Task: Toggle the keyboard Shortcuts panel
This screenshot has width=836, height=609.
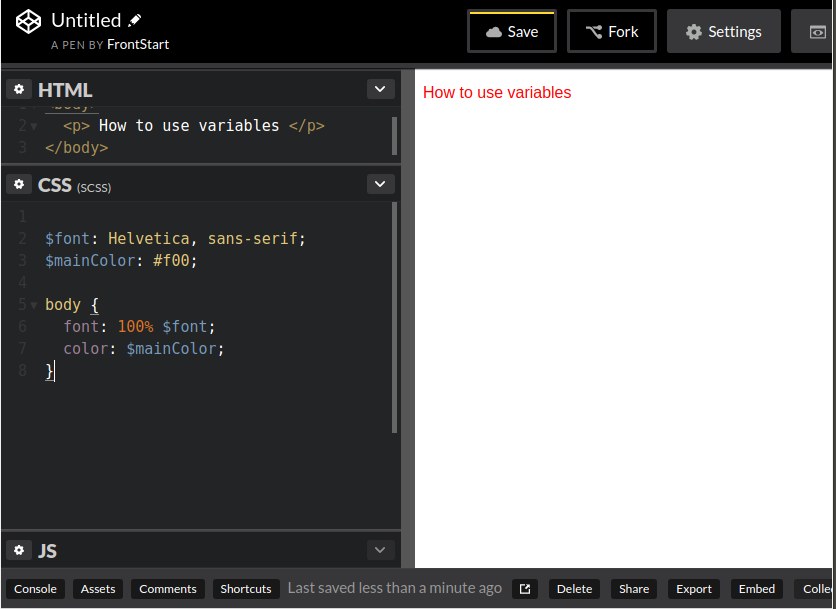Action: point(245,589)
